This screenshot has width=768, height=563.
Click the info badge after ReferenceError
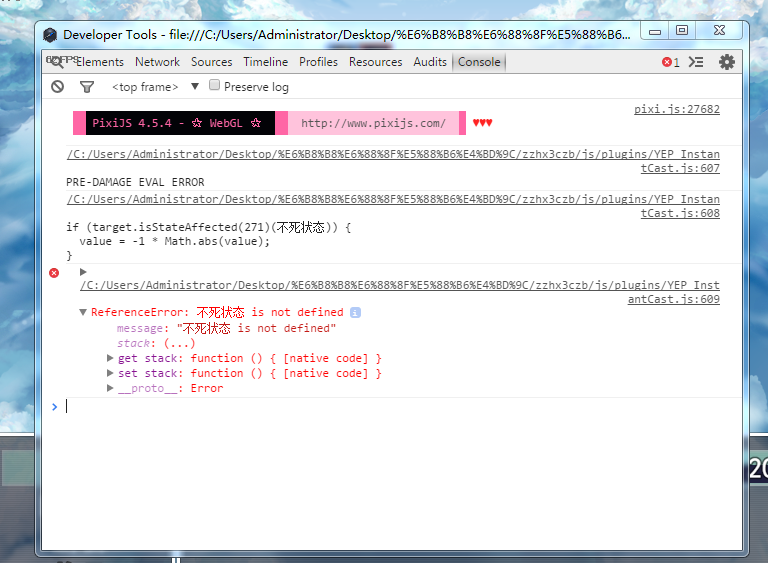pyautogui.click(x=356, y=312)
